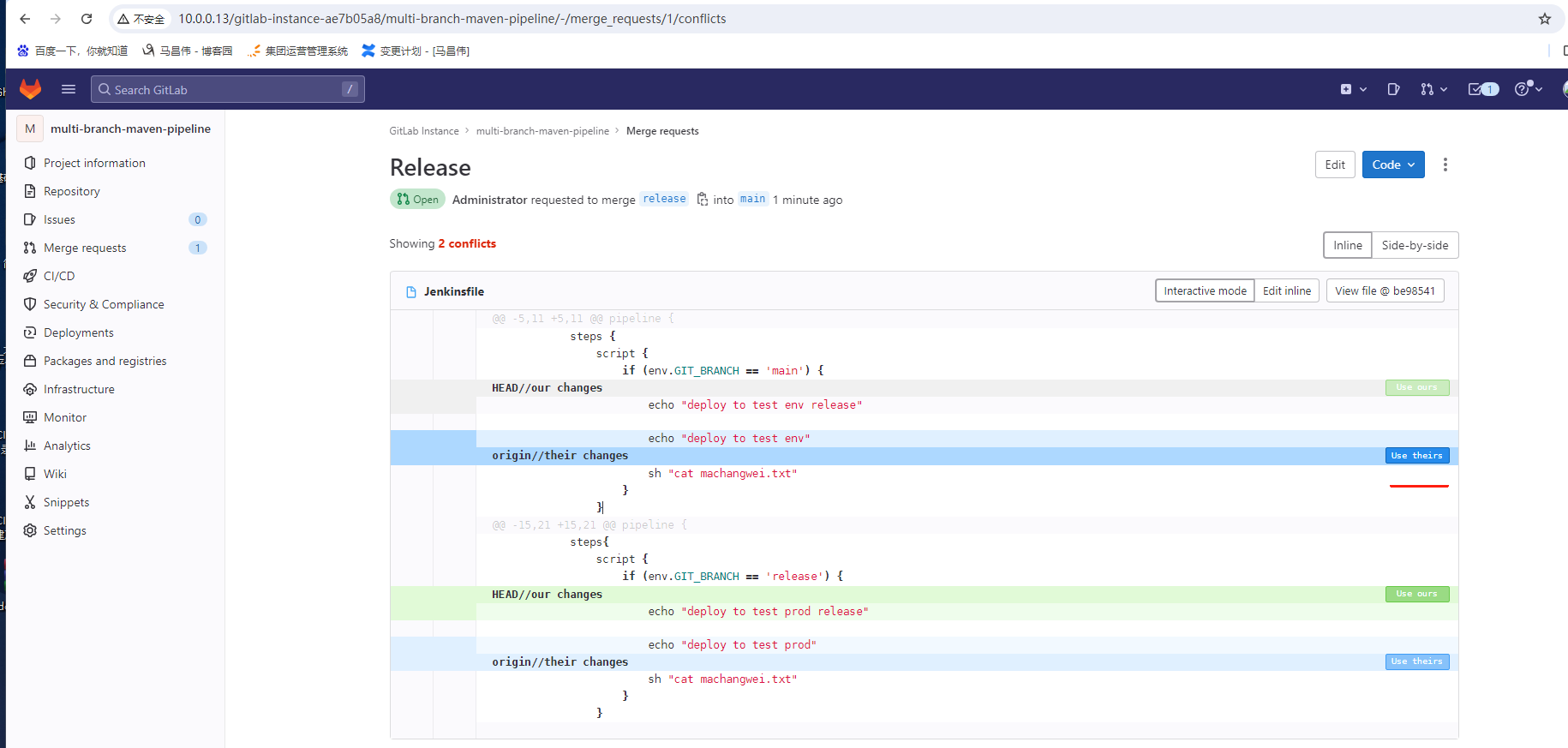
Task: Open the Help question mark dropdown
Action: (1529, 89)
